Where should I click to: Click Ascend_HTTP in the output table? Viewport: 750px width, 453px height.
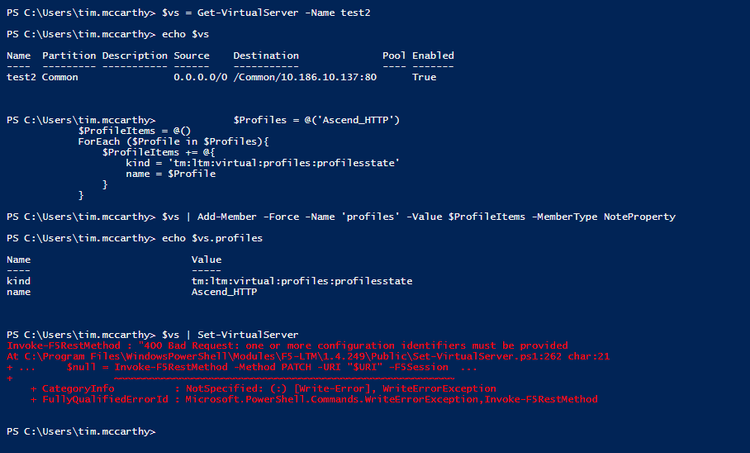[x=224, y=292]
